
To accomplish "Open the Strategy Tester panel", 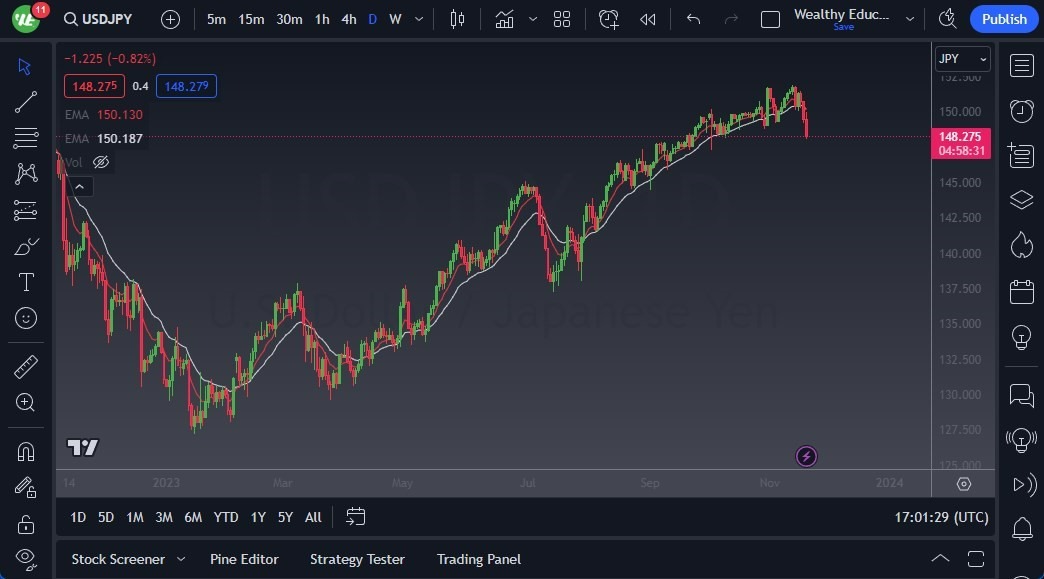I will [x=357, y=559].
